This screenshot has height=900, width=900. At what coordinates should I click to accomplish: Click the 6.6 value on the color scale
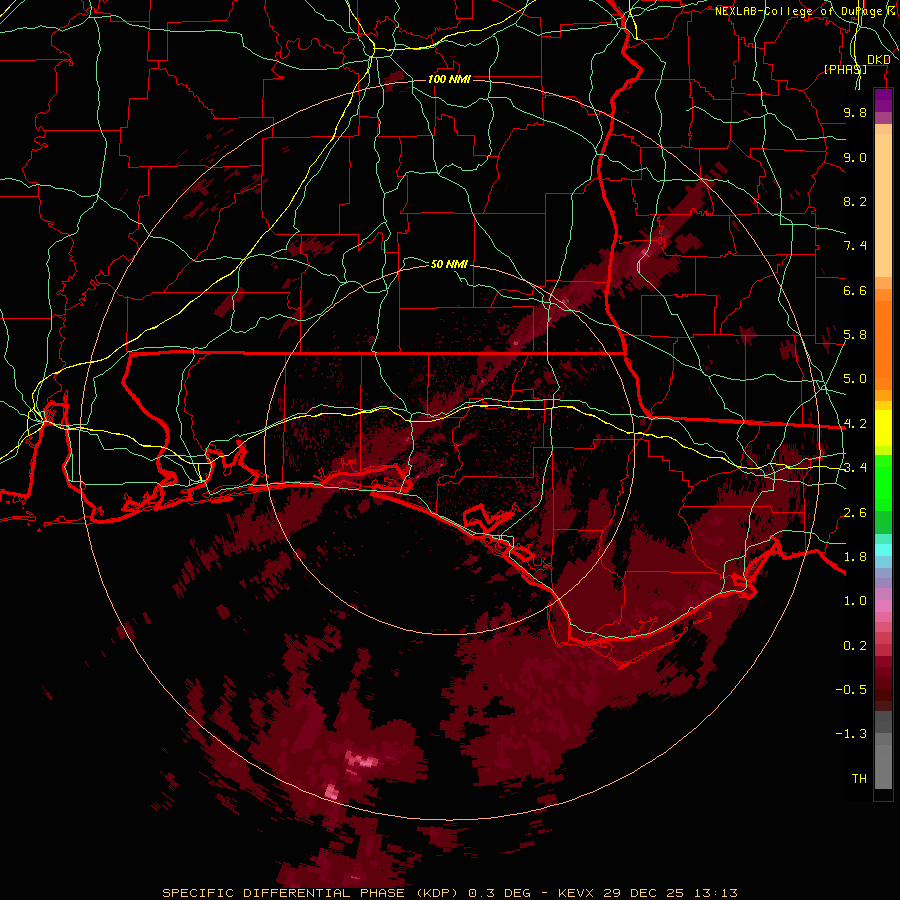(x=855, y=290)
